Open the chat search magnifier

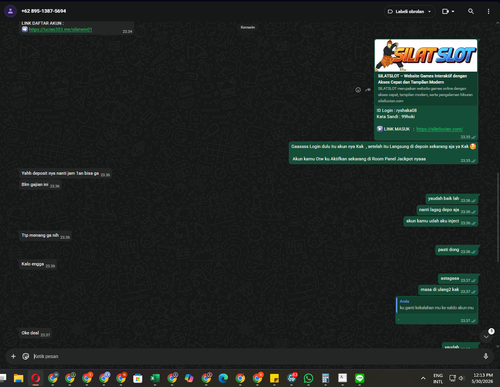(x=471, y=11)
